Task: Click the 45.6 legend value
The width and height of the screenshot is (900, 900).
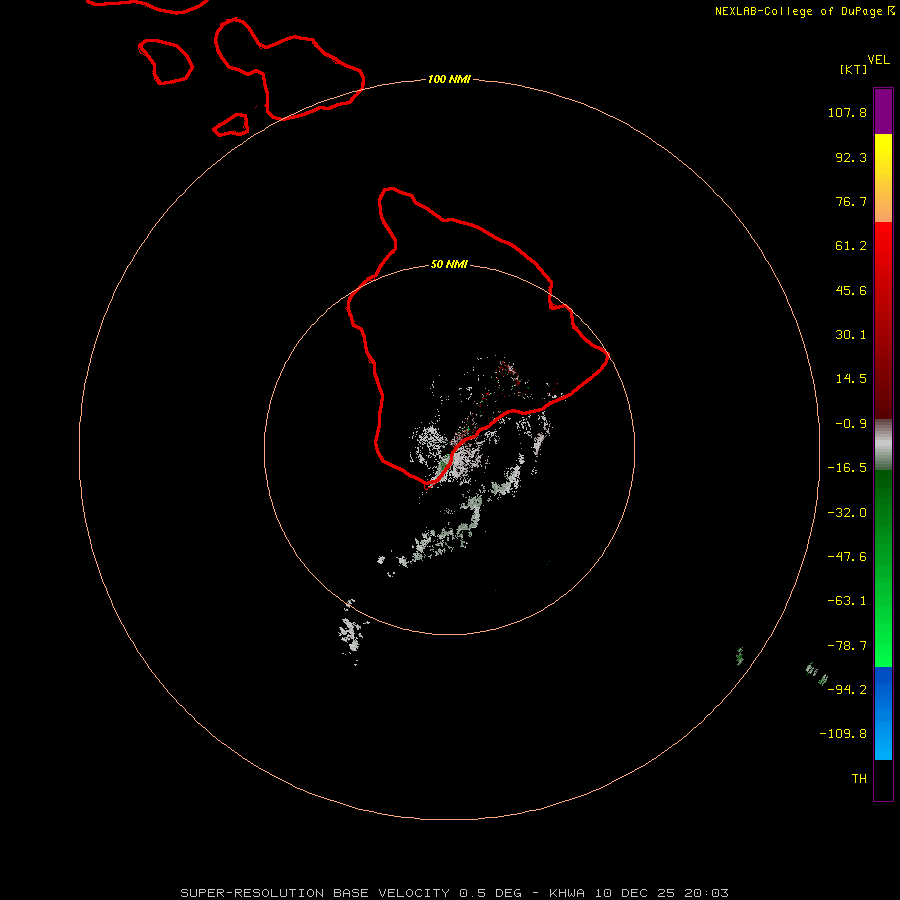Action: point(851,290)
